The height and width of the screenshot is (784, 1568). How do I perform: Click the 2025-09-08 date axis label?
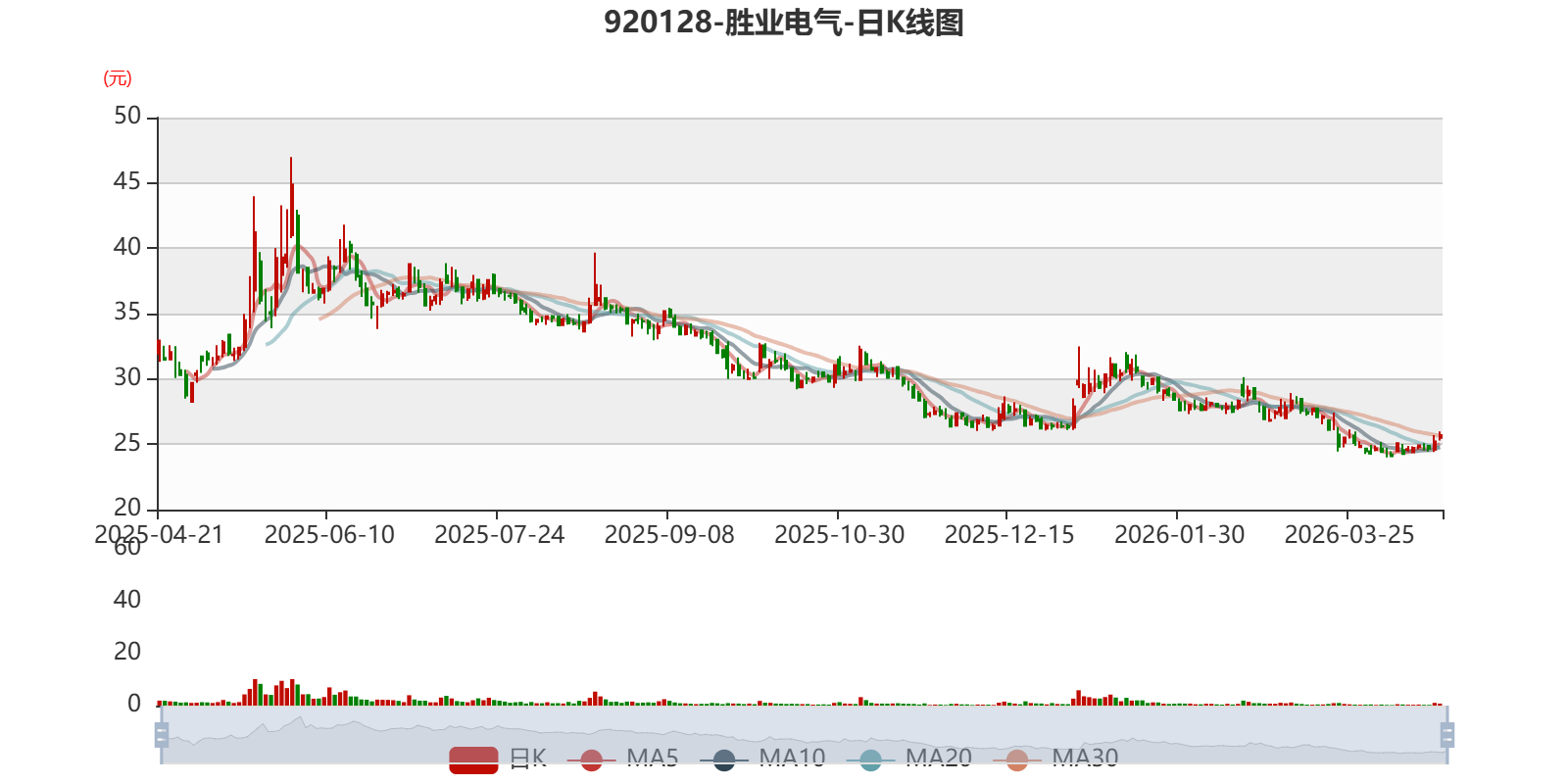click(x=669, y=534)
